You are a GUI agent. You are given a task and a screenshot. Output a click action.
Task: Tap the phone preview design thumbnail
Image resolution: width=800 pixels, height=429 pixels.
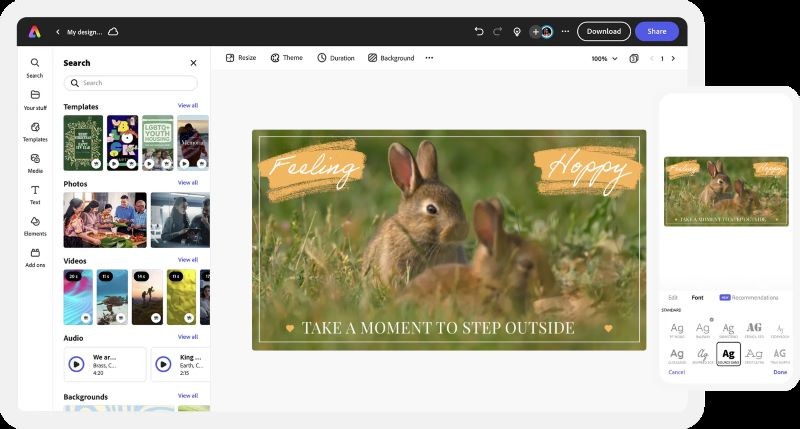tap(726, 191)
